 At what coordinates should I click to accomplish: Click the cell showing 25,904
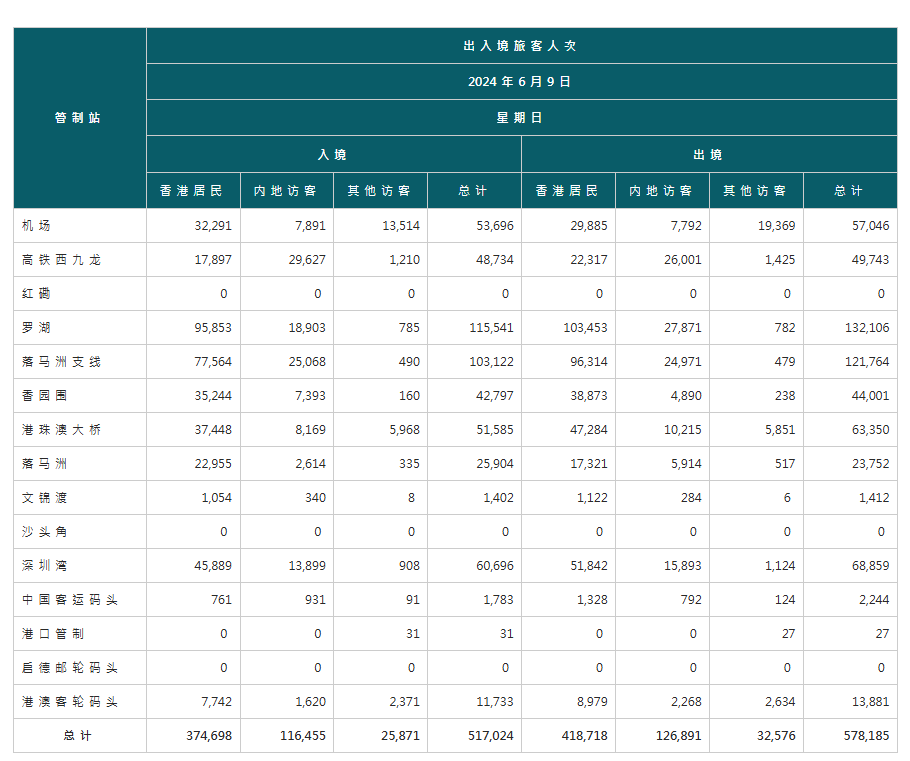coord(475,464)
